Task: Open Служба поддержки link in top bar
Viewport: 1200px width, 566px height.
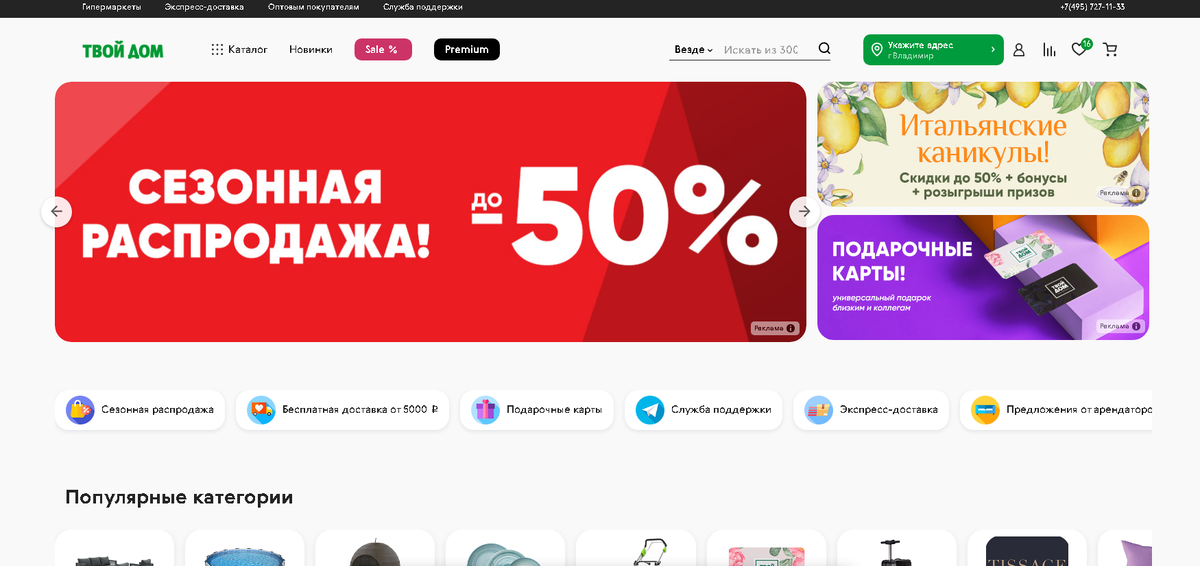Action: coord(423,7)
